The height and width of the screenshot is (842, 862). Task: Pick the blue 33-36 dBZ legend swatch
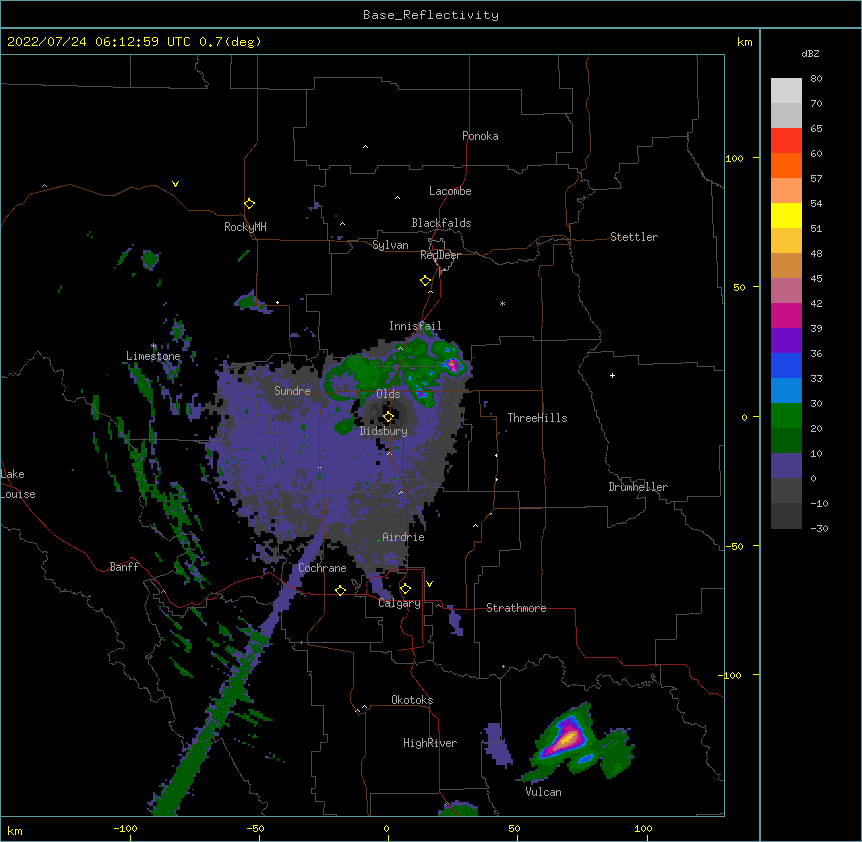tap(786, 366)
